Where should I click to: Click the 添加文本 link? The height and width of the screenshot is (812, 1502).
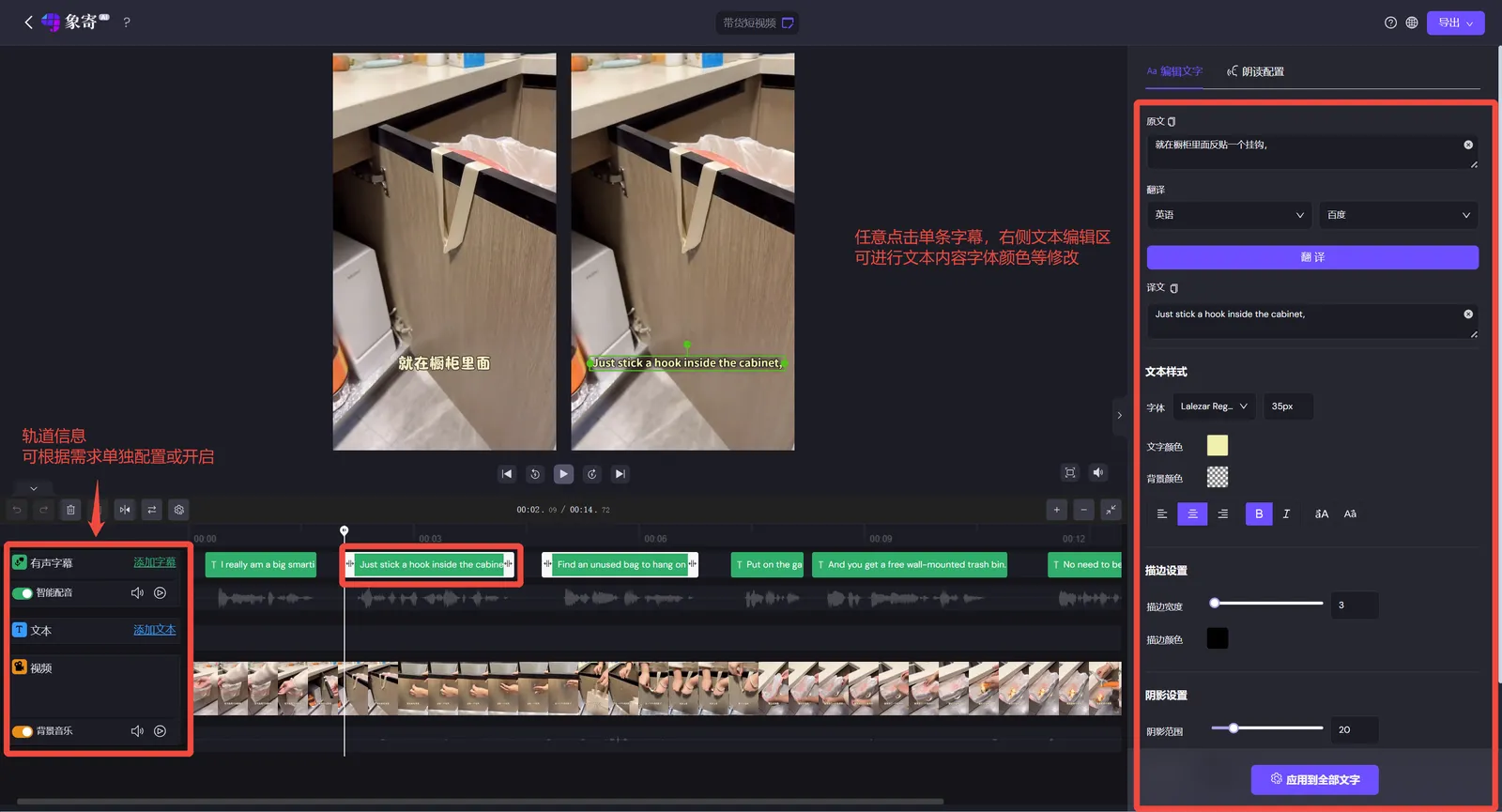coord(155,630)
